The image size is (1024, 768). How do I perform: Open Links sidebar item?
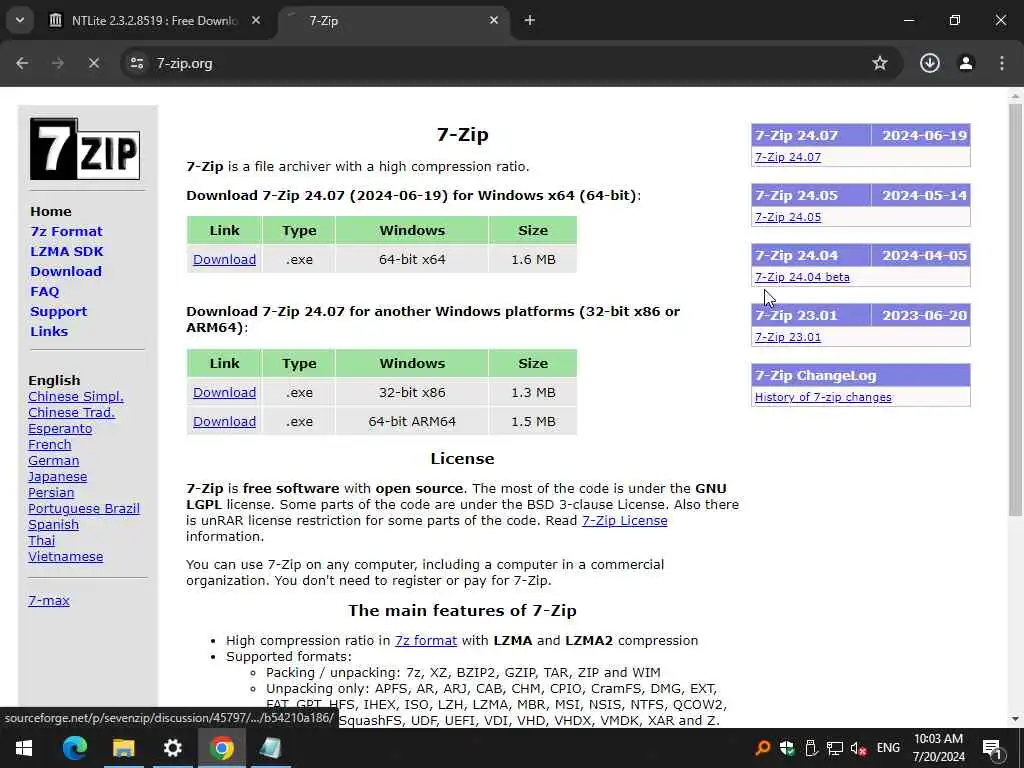click(x=49, y=331)
